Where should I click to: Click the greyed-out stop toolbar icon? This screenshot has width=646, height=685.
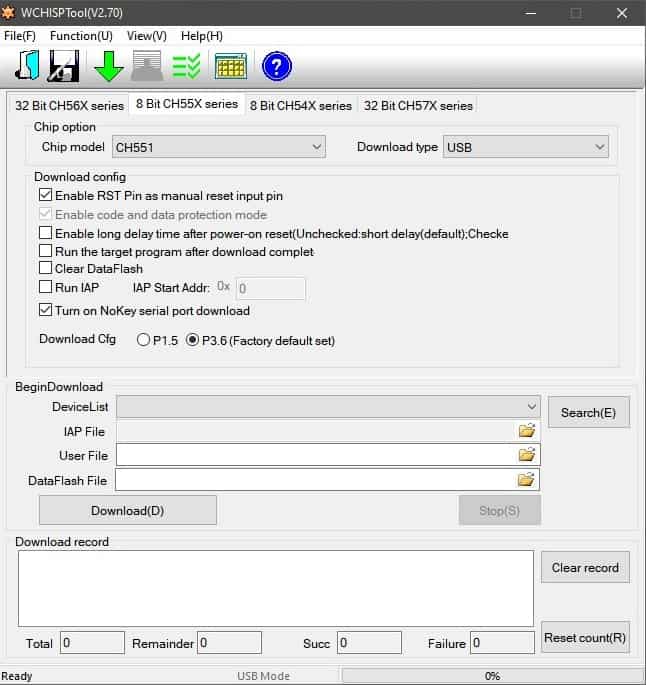147,66
